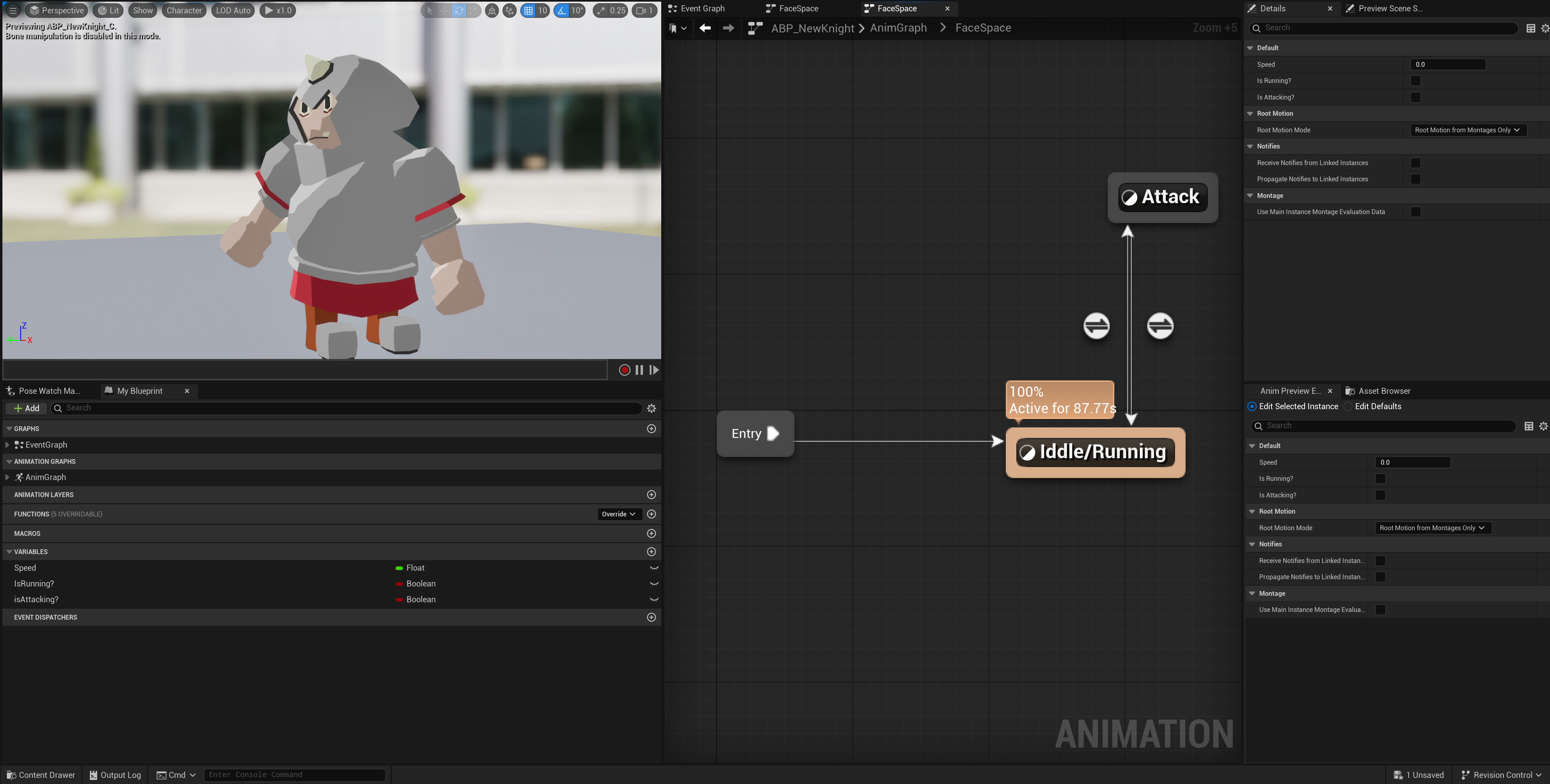Open the rotation snap 10° dropdown
Image resolution: width=1550 pixels, height=784 pixels.
click(577, 10)
